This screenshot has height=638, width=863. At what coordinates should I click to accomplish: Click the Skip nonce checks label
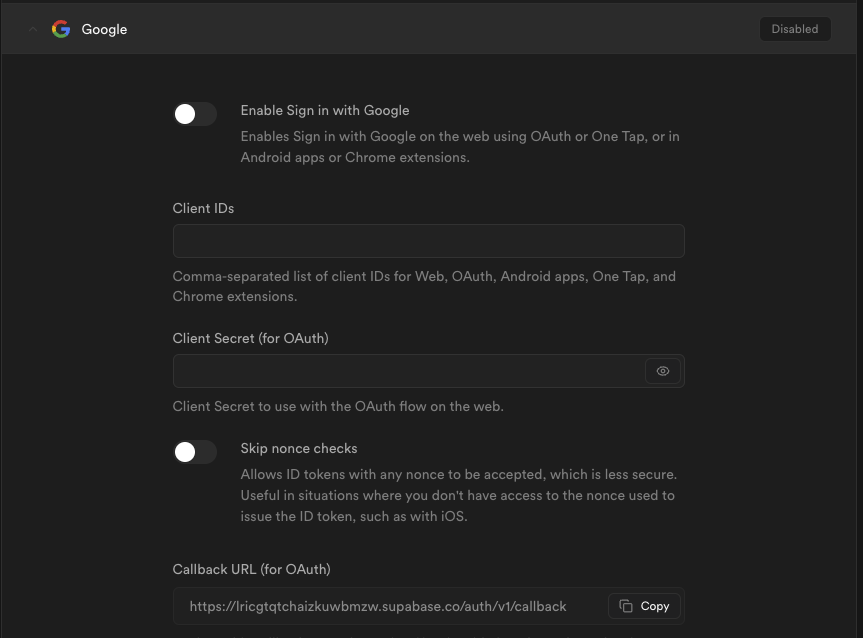pos(299,449)
